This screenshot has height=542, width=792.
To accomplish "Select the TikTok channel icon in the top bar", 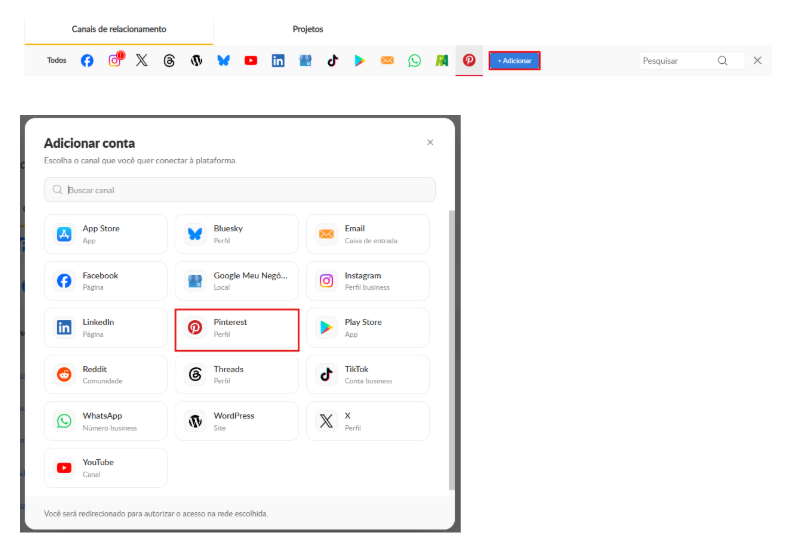I will [332, 61].
